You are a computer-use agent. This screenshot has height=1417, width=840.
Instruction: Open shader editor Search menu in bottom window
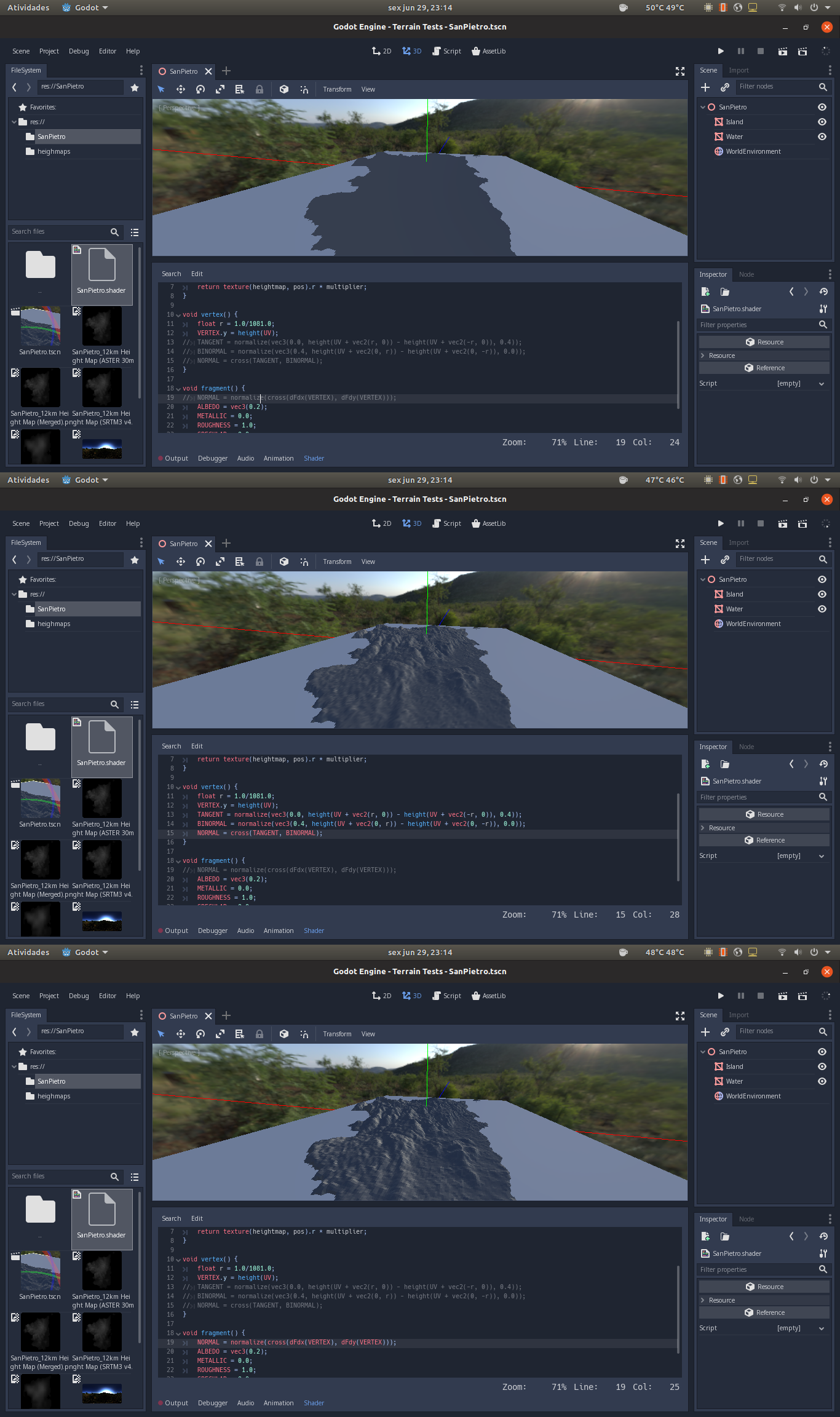click(x=172, y=1218)
